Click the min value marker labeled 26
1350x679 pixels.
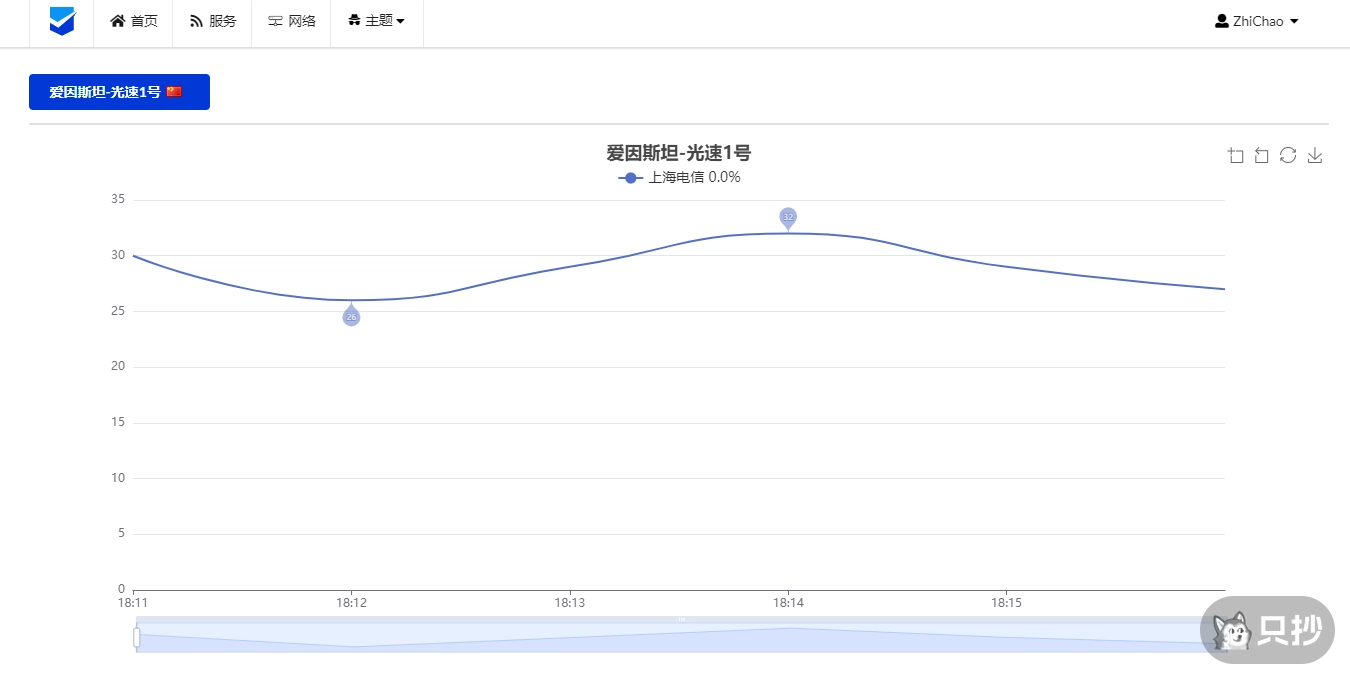(x=351, y=316)
